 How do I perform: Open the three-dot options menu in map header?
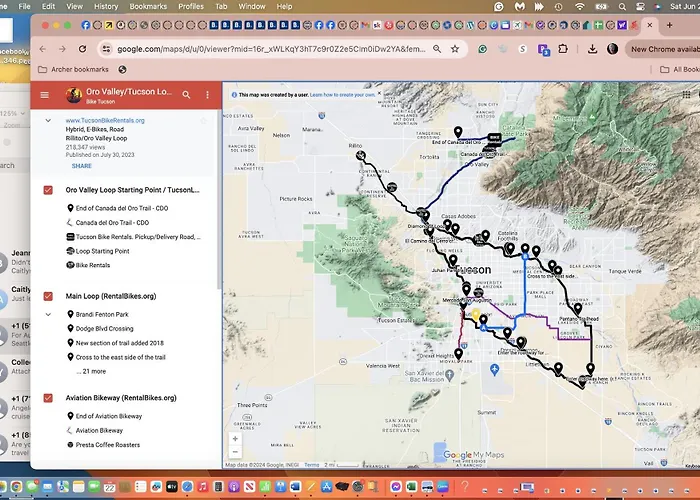208,95
